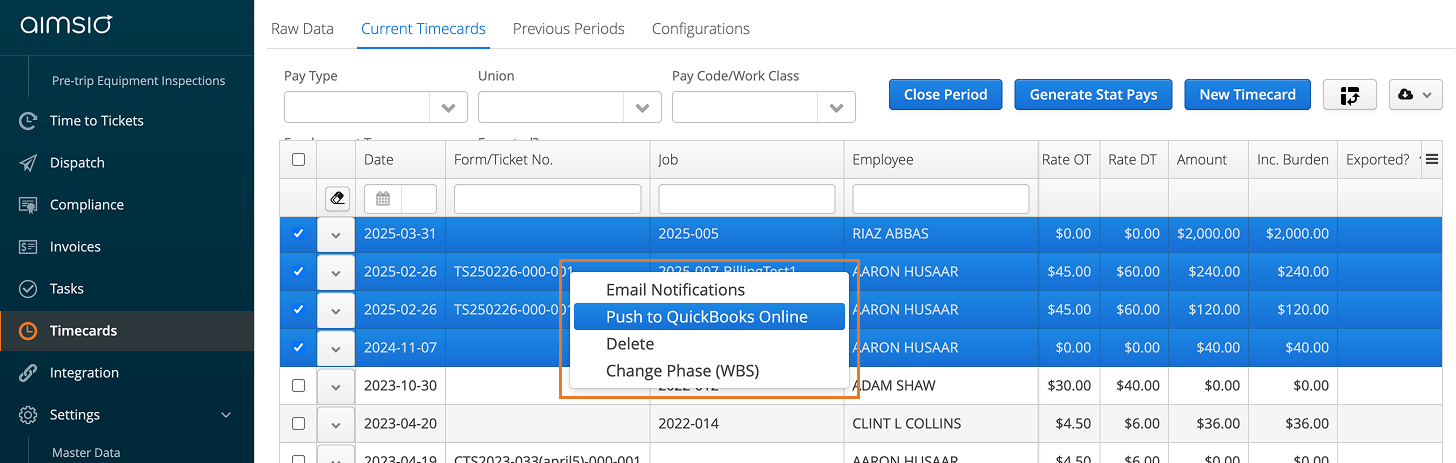Open the Configurations tab
This screenshot has width=1456, height=463.
(701, 29)
